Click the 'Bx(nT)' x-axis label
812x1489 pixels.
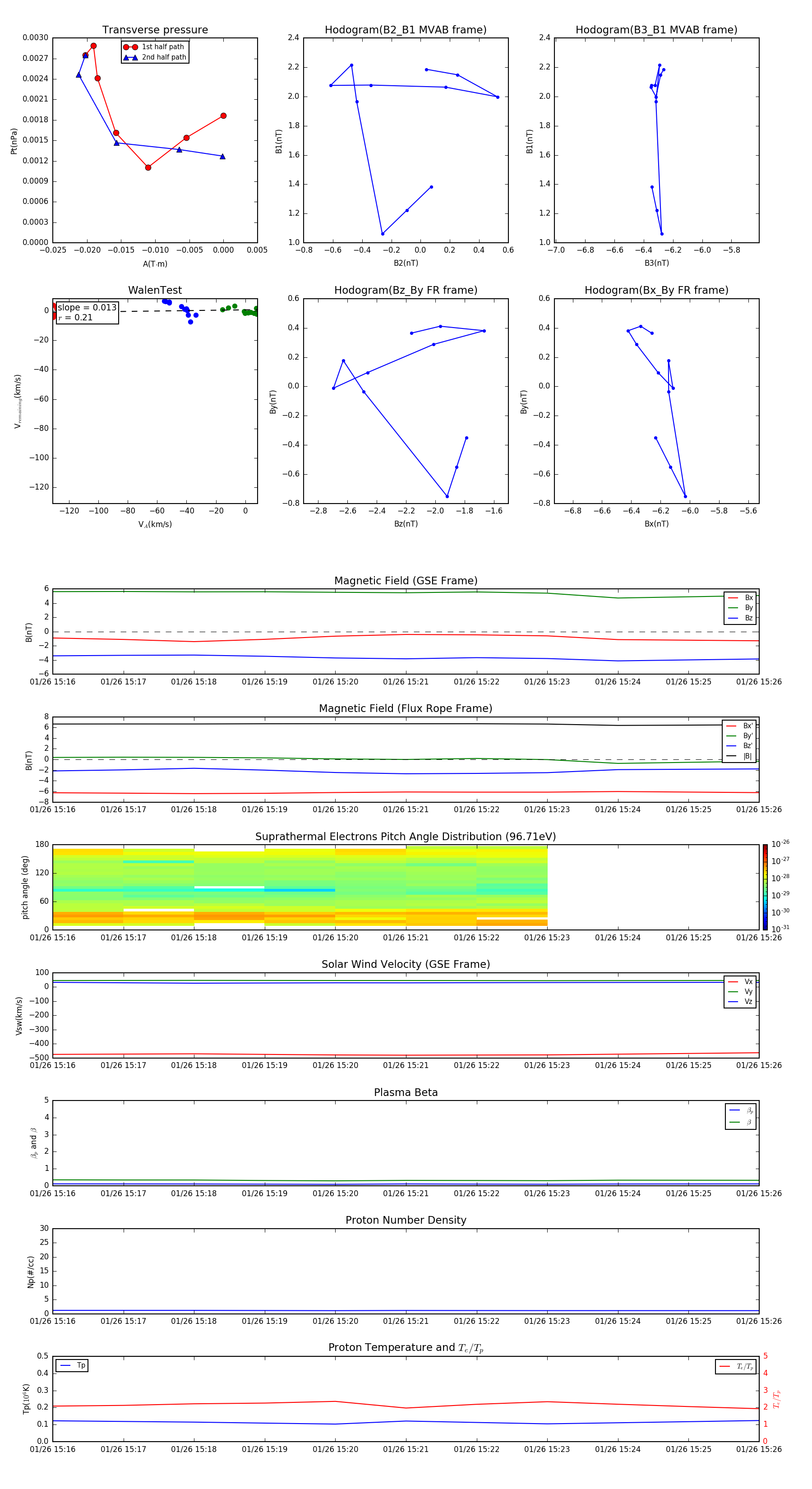click(x=656, y=524)
